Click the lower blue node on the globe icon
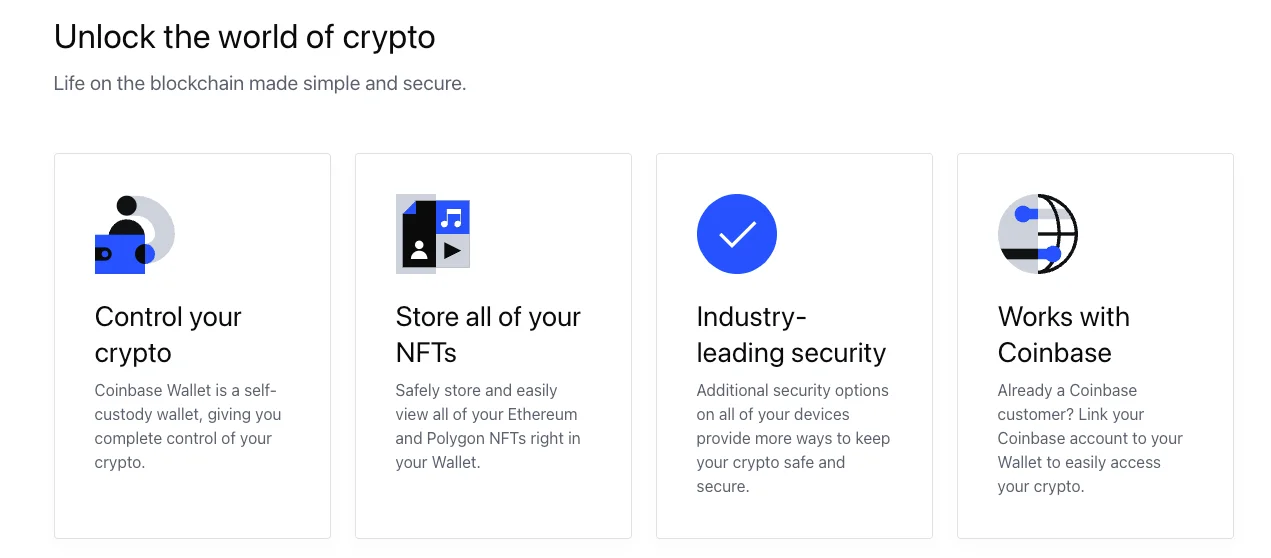The image size is (1271, 558). click(1052, 255)
